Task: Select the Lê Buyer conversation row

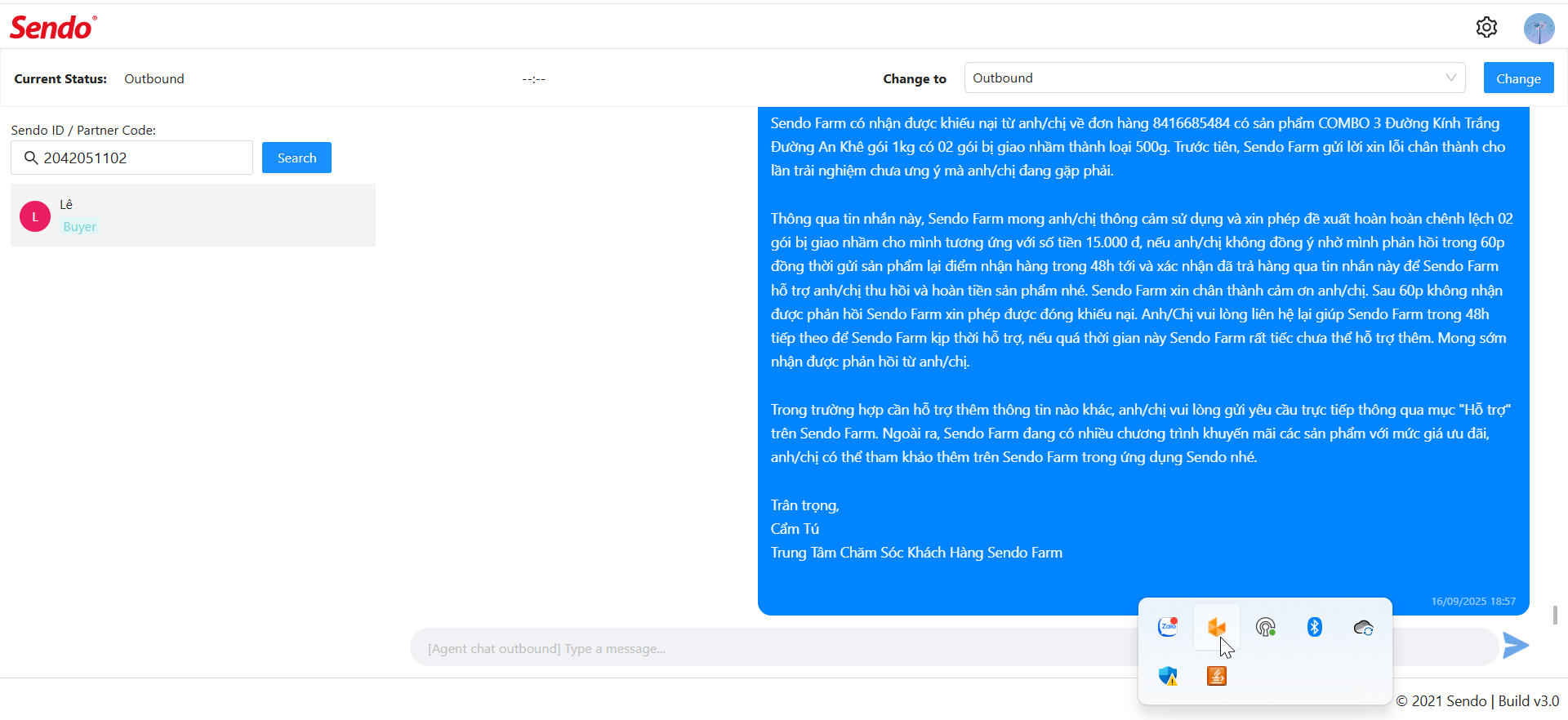Action: coord(193,215)
